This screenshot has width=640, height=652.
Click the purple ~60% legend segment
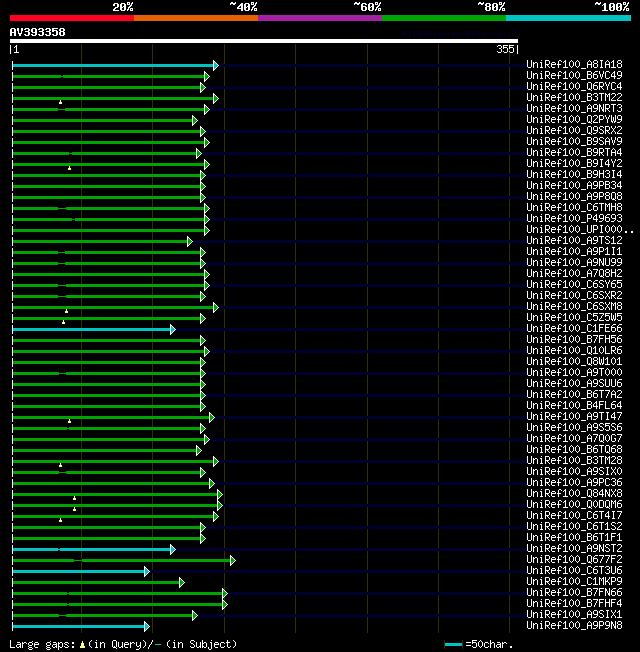320,18
